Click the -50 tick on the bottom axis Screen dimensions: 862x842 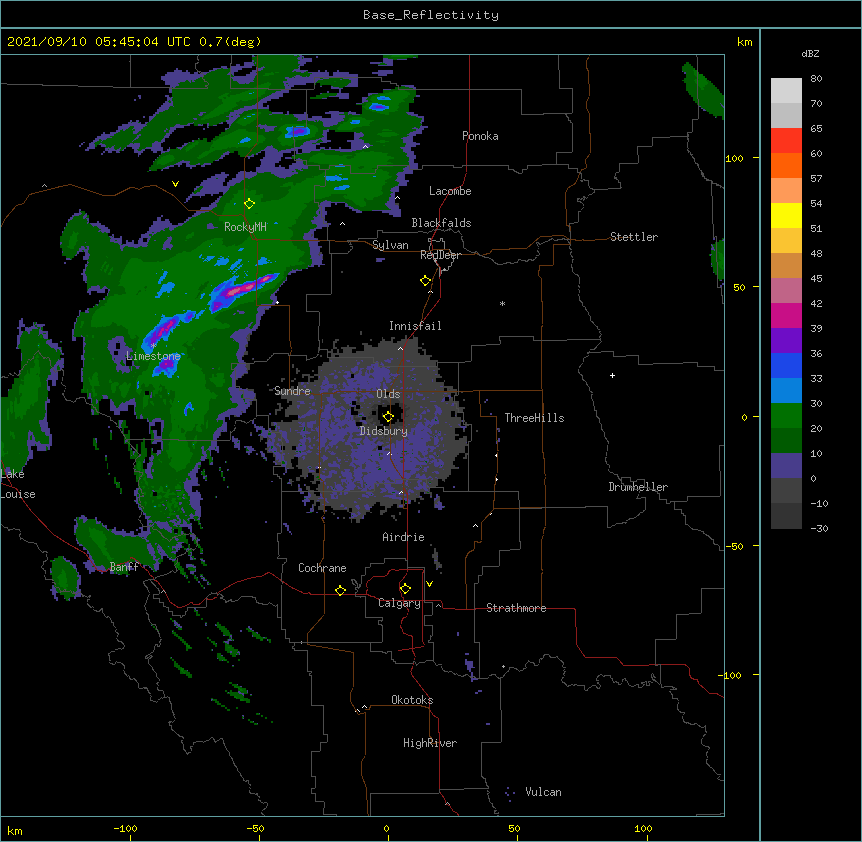point(255,828)
